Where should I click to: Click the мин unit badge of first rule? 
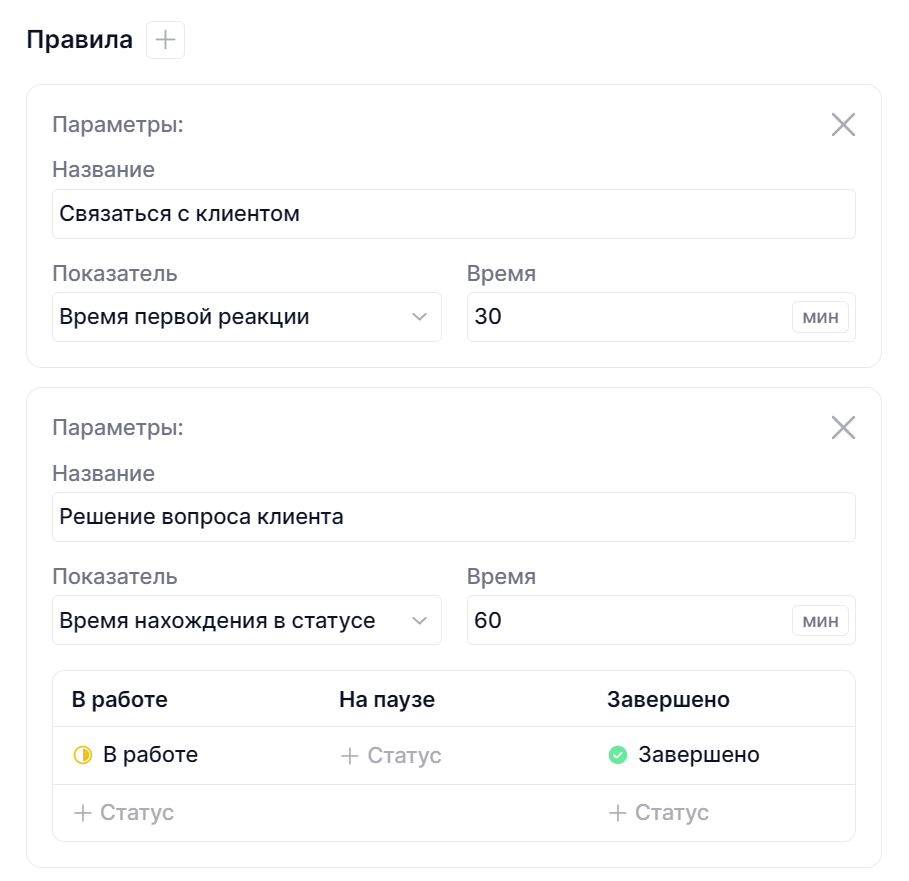point(820,317)
